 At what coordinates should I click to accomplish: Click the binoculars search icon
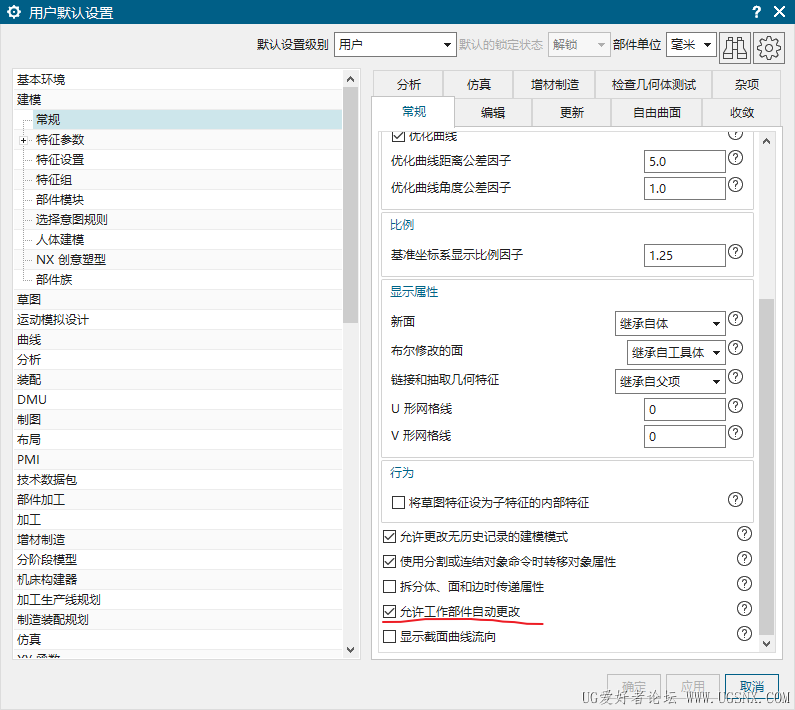click(x=735, y=45)
